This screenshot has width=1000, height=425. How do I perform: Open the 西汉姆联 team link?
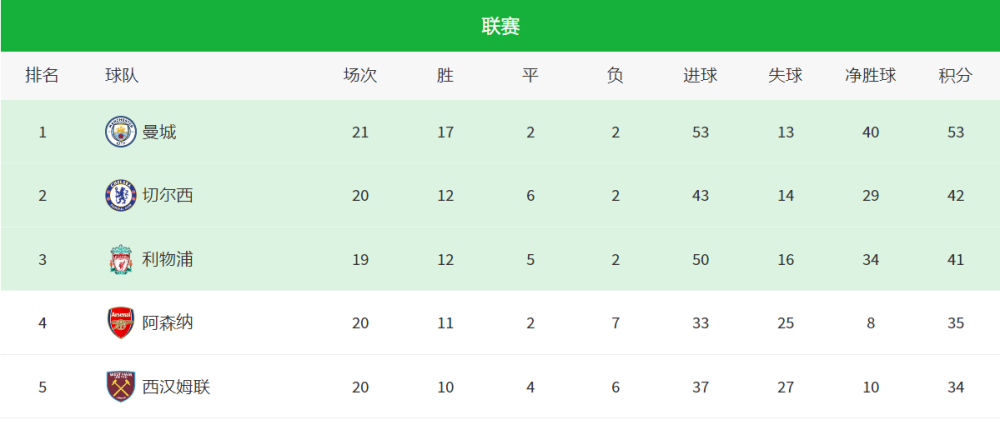[176, 387]
